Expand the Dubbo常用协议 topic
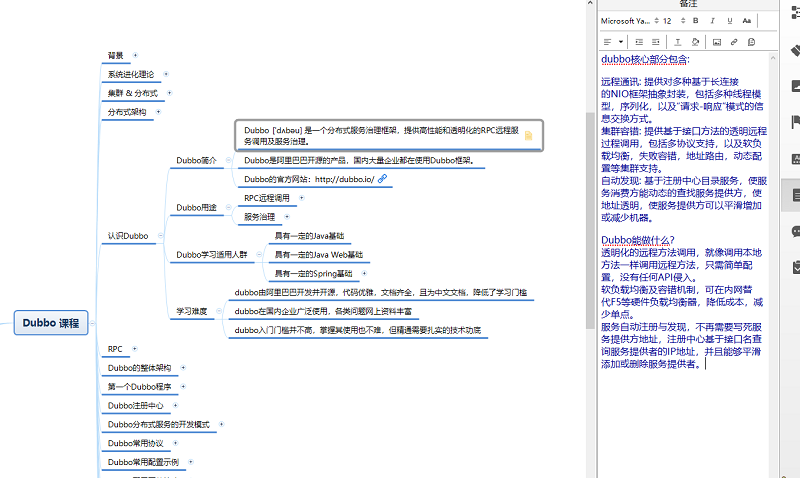 pyautogui.click(x=175, y=443)
